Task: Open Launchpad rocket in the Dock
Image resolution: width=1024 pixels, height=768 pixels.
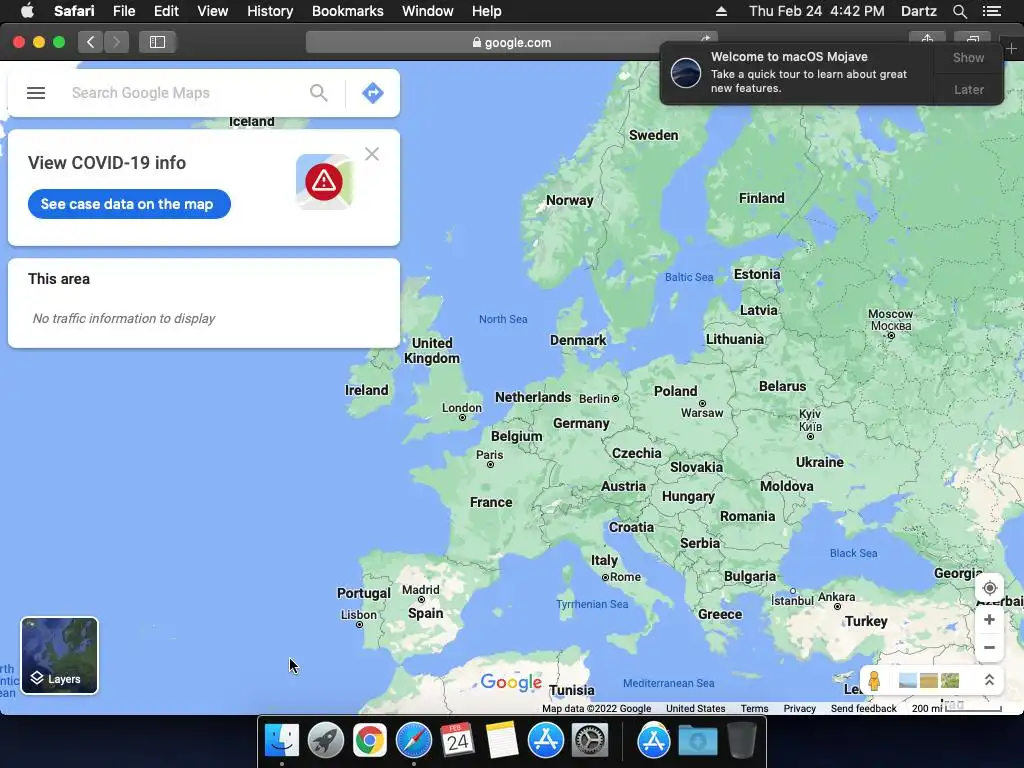Action: (325, 741)
